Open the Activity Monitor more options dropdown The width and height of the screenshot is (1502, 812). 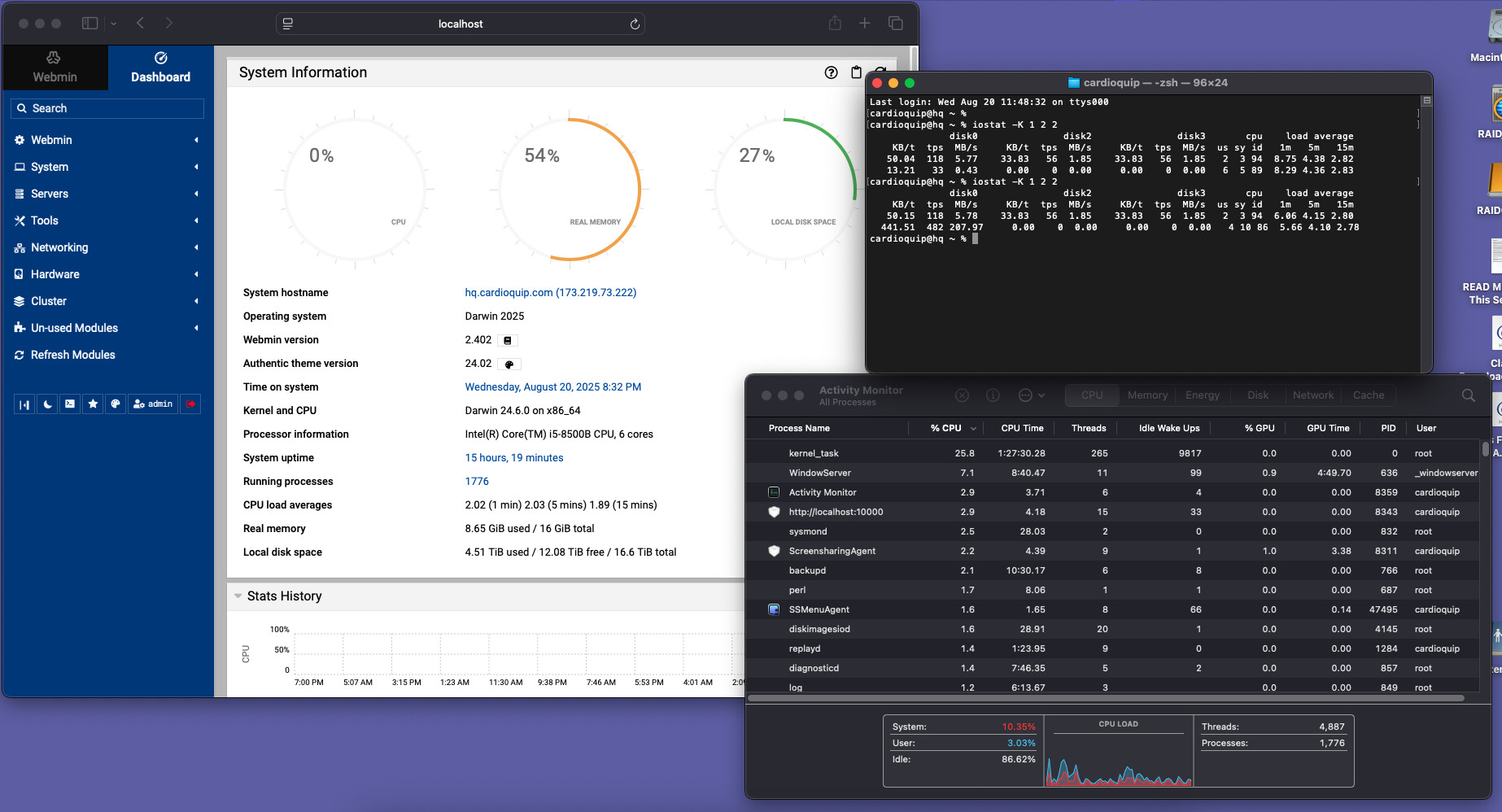[1031, 395]
